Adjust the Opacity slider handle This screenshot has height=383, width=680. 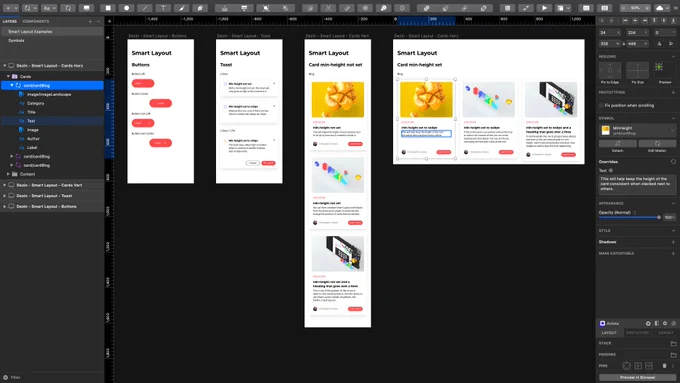pyautogui.click(x=659, y=217)
